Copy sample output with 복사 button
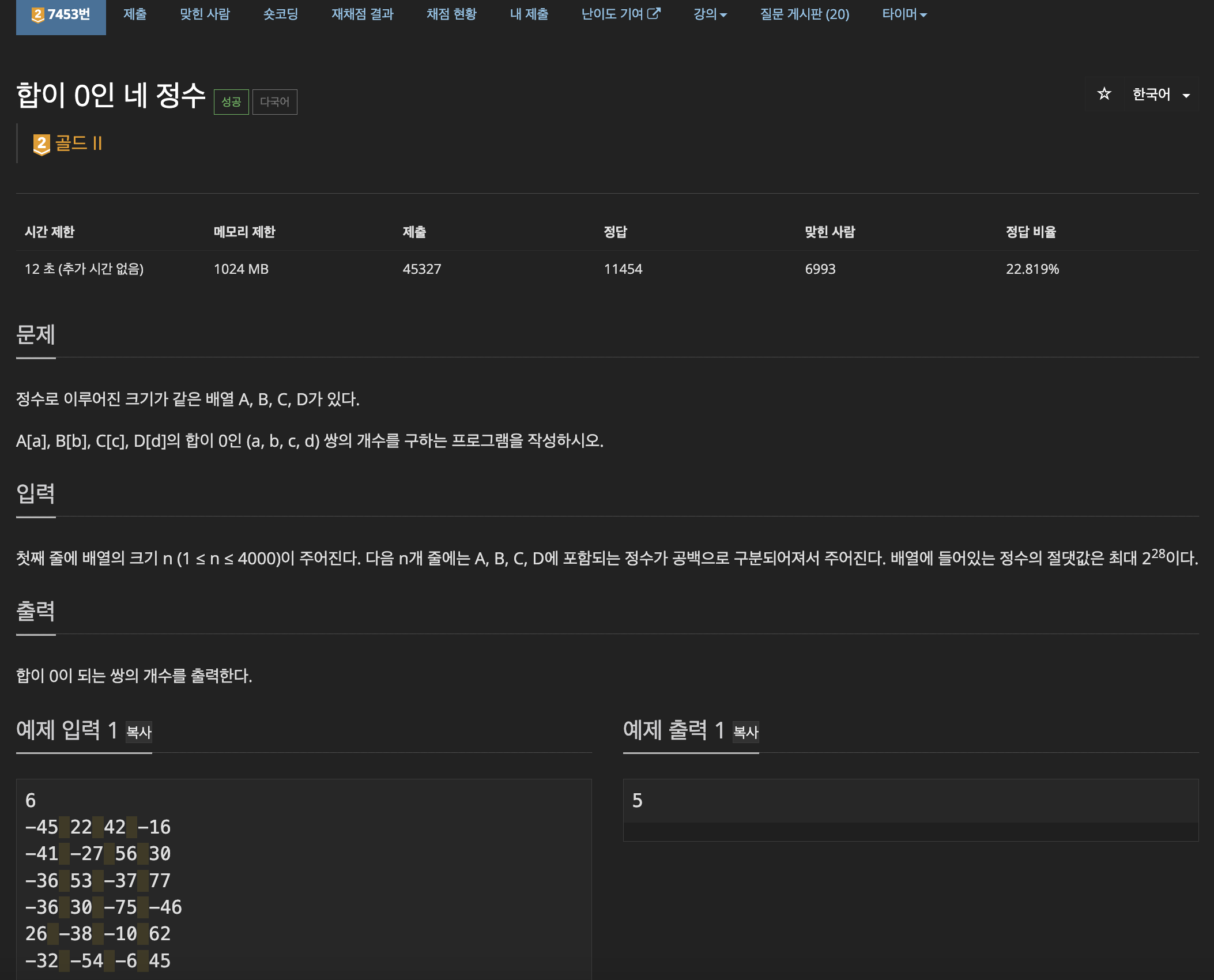The width and height of the screenshot is (1214, 980). 745,732
